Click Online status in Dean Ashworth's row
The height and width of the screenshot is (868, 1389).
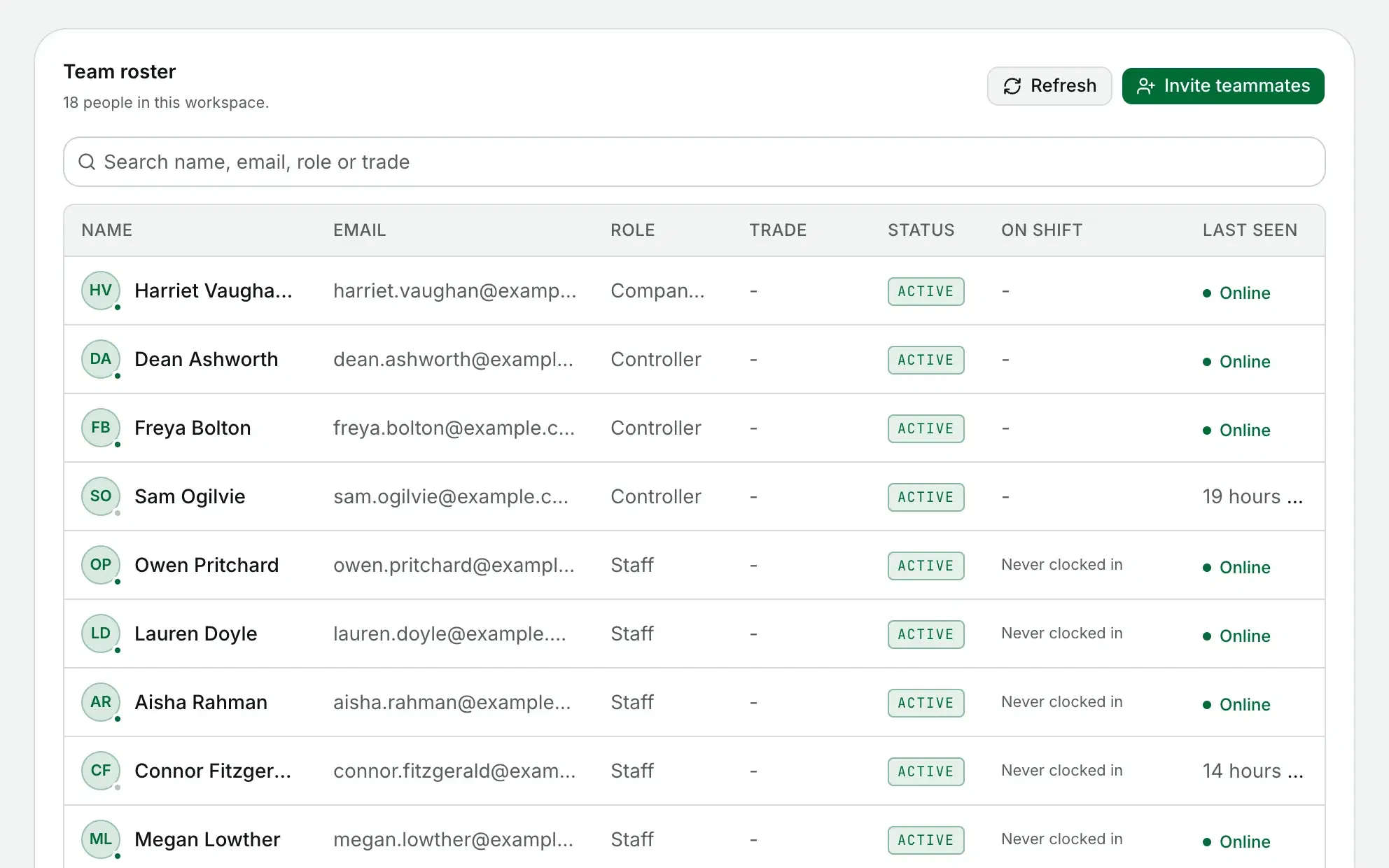point(1236,362)
